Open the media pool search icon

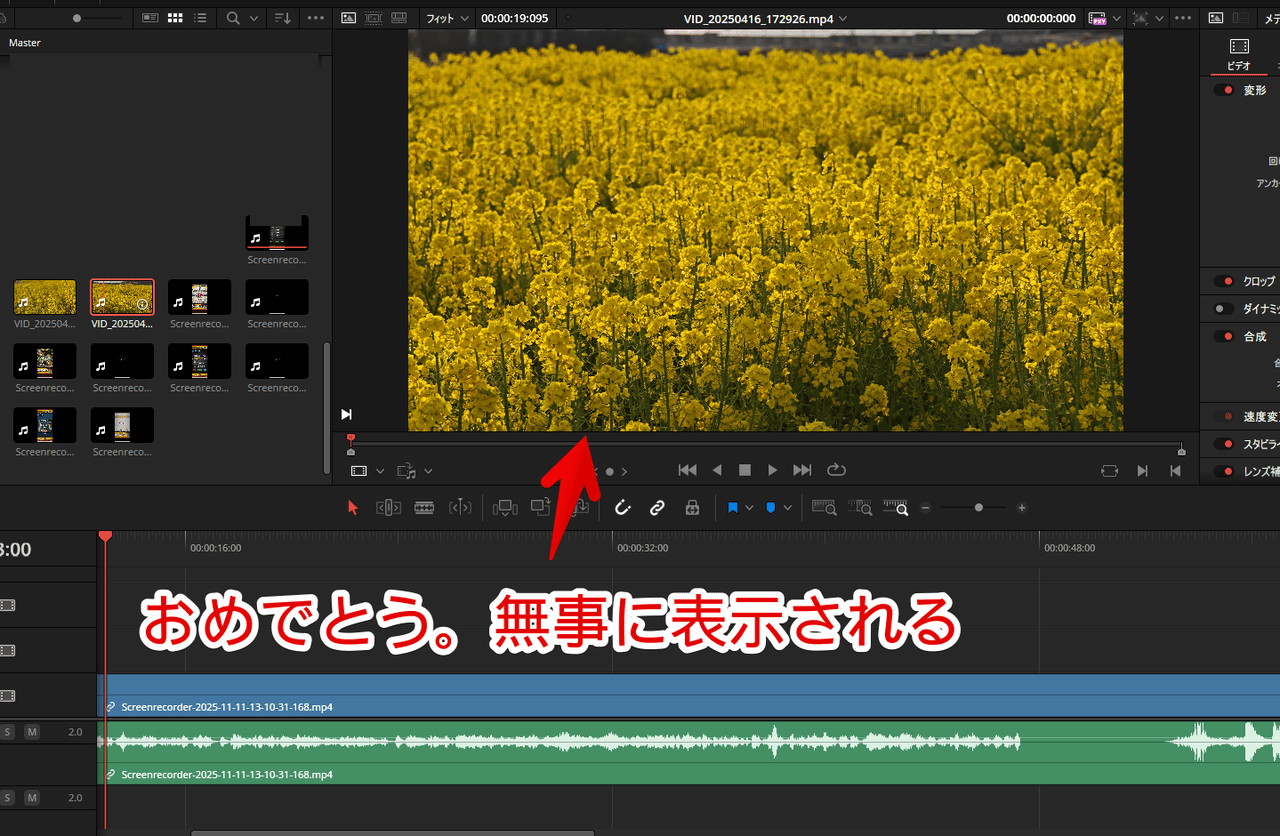click(x=233, y=18)
